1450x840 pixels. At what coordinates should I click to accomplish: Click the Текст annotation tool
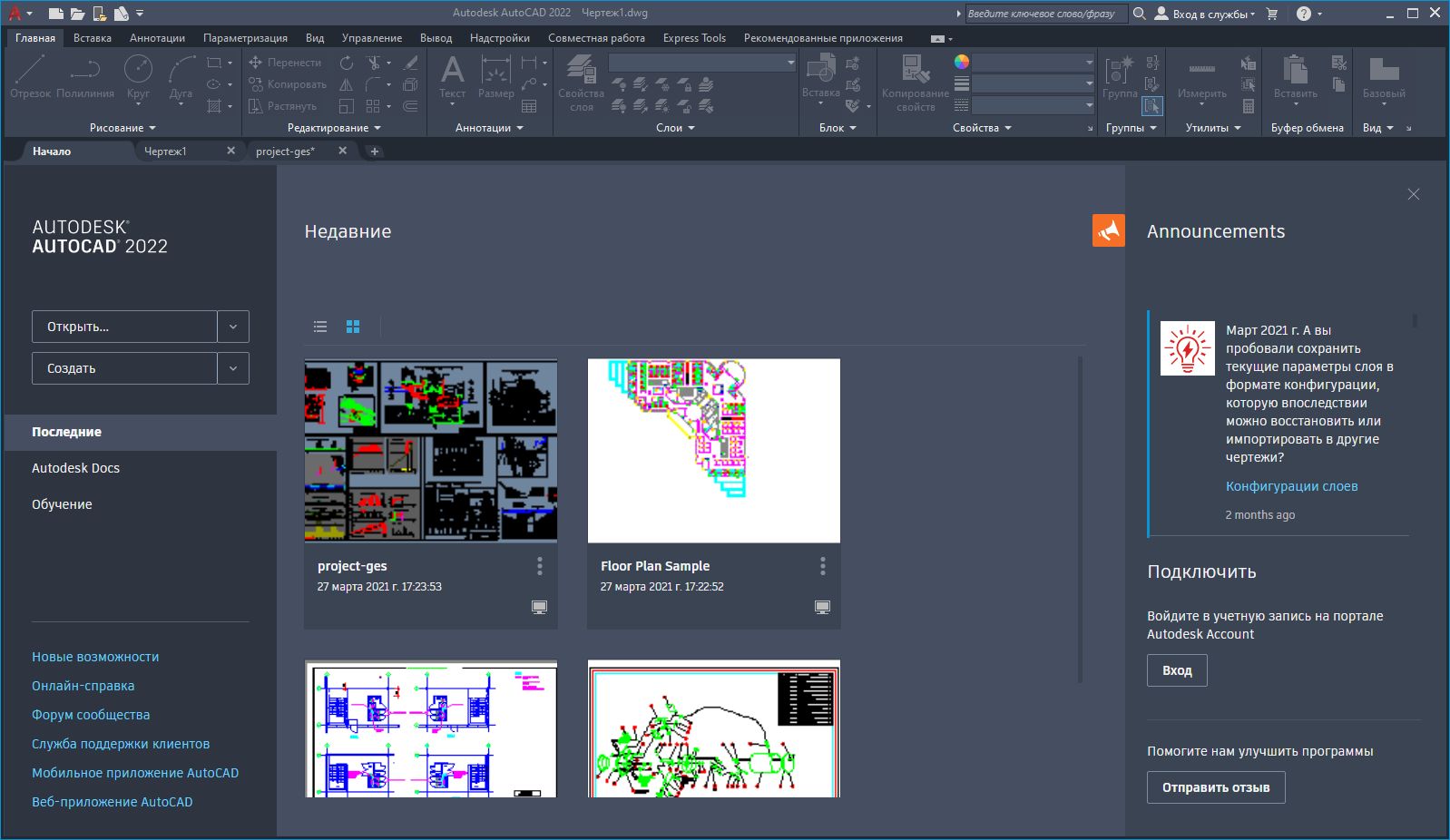pyautogui.click(x=452, y=76)
